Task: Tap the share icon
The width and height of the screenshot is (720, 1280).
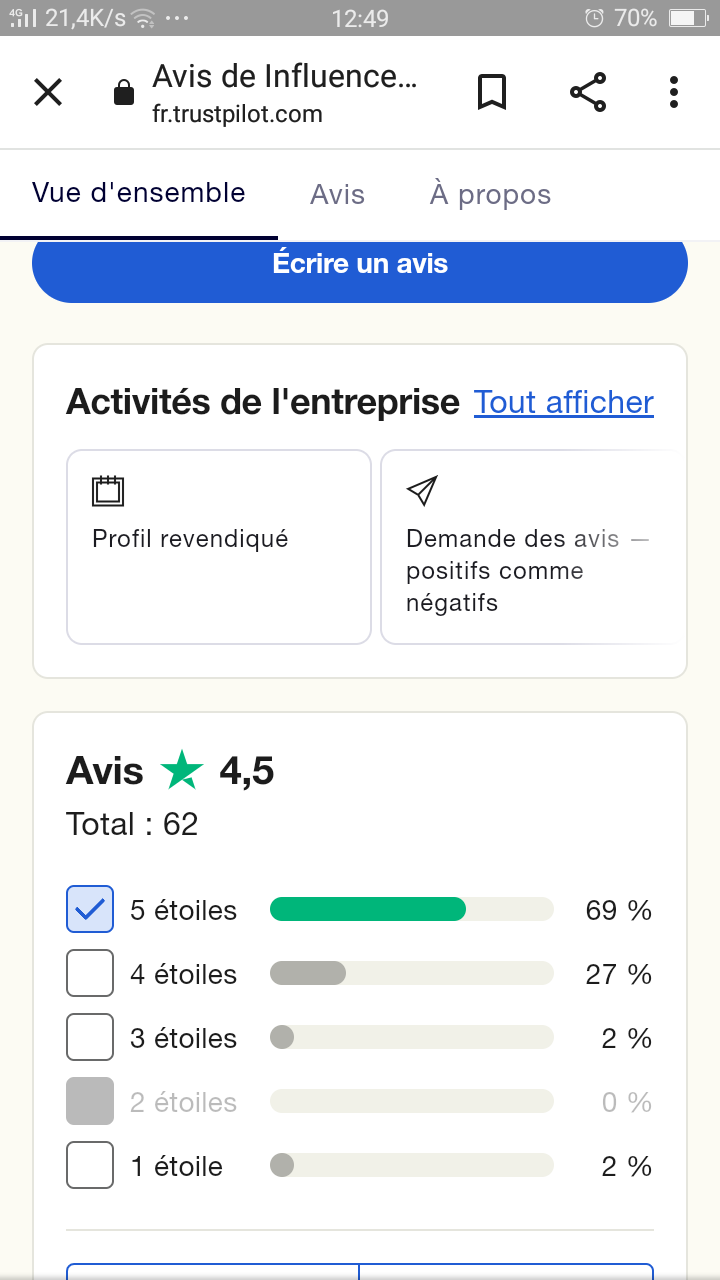Action: [x=588, y=93]
